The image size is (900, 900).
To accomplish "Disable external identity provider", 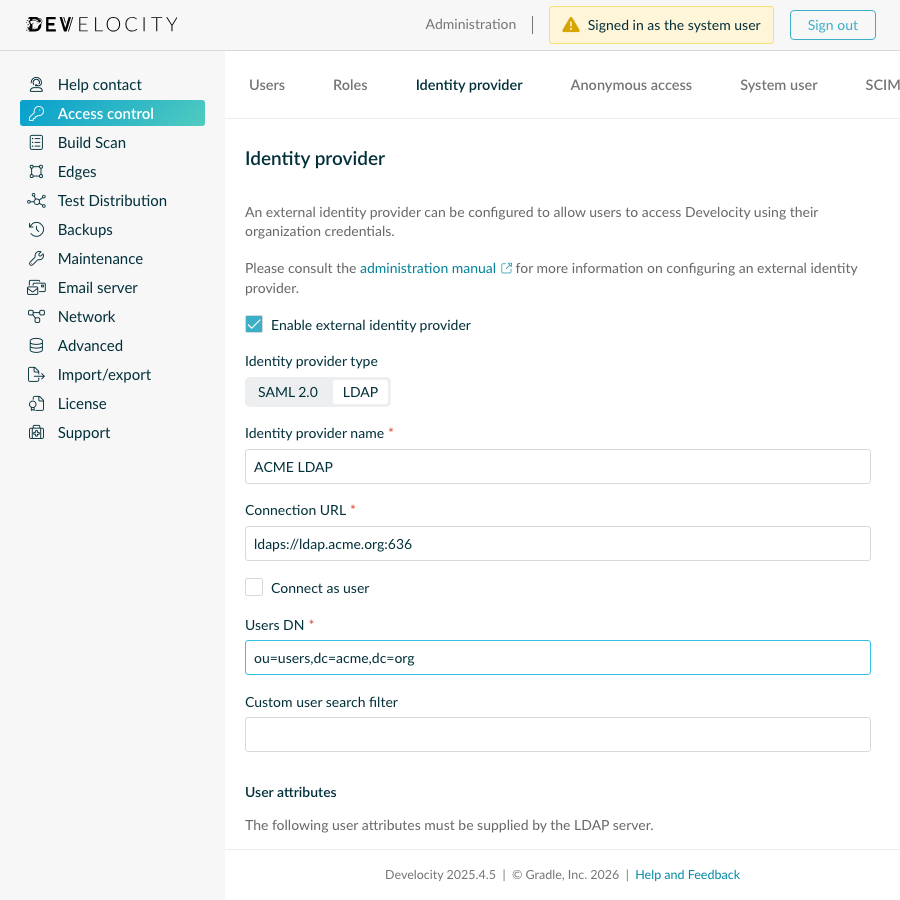I will coord(253,324).
